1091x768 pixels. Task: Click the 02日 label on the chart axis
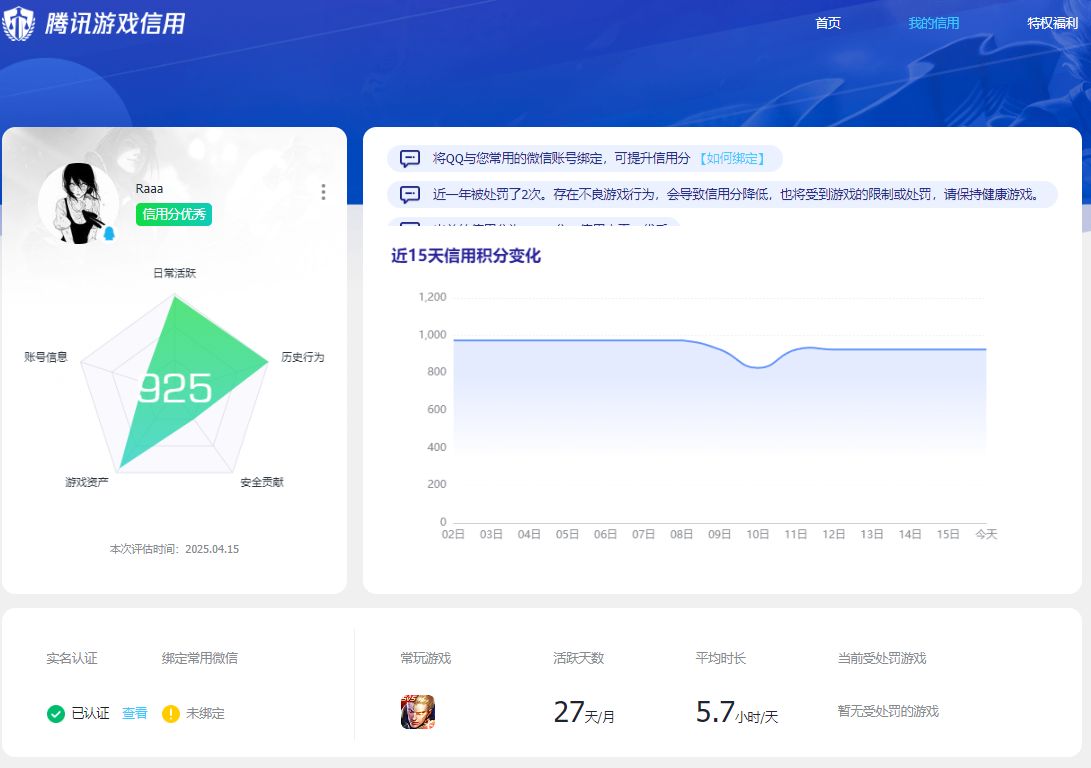click(453, 534)
